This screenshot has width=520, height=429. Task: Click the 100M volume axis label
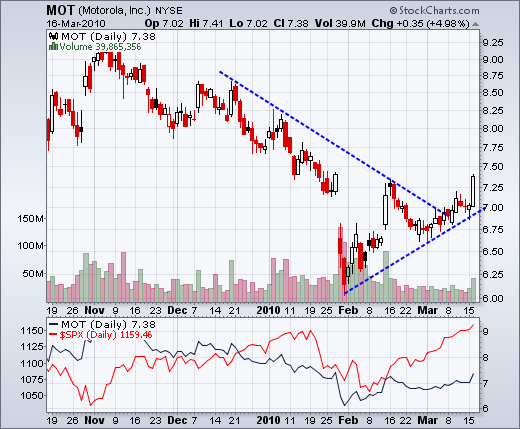pos(30,246)
